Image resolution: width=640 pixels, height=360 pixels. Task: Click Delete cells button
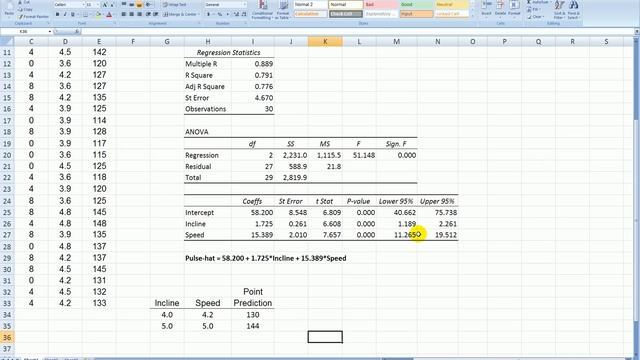coord(500,9)
